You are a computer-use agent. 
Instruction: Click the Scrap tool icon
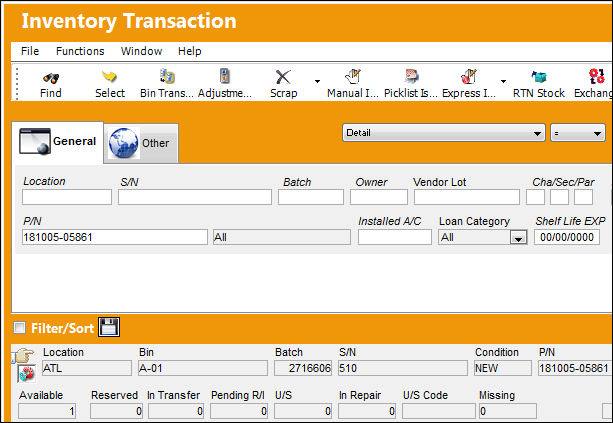[x=283, y=77]
